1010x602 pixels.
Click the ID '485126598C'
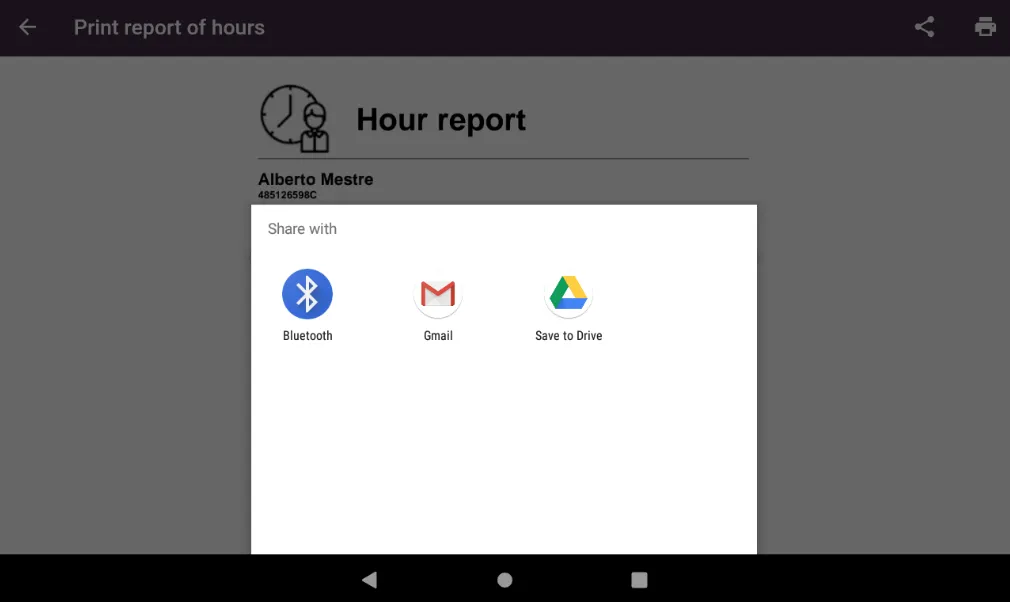[x=287, y=195]
